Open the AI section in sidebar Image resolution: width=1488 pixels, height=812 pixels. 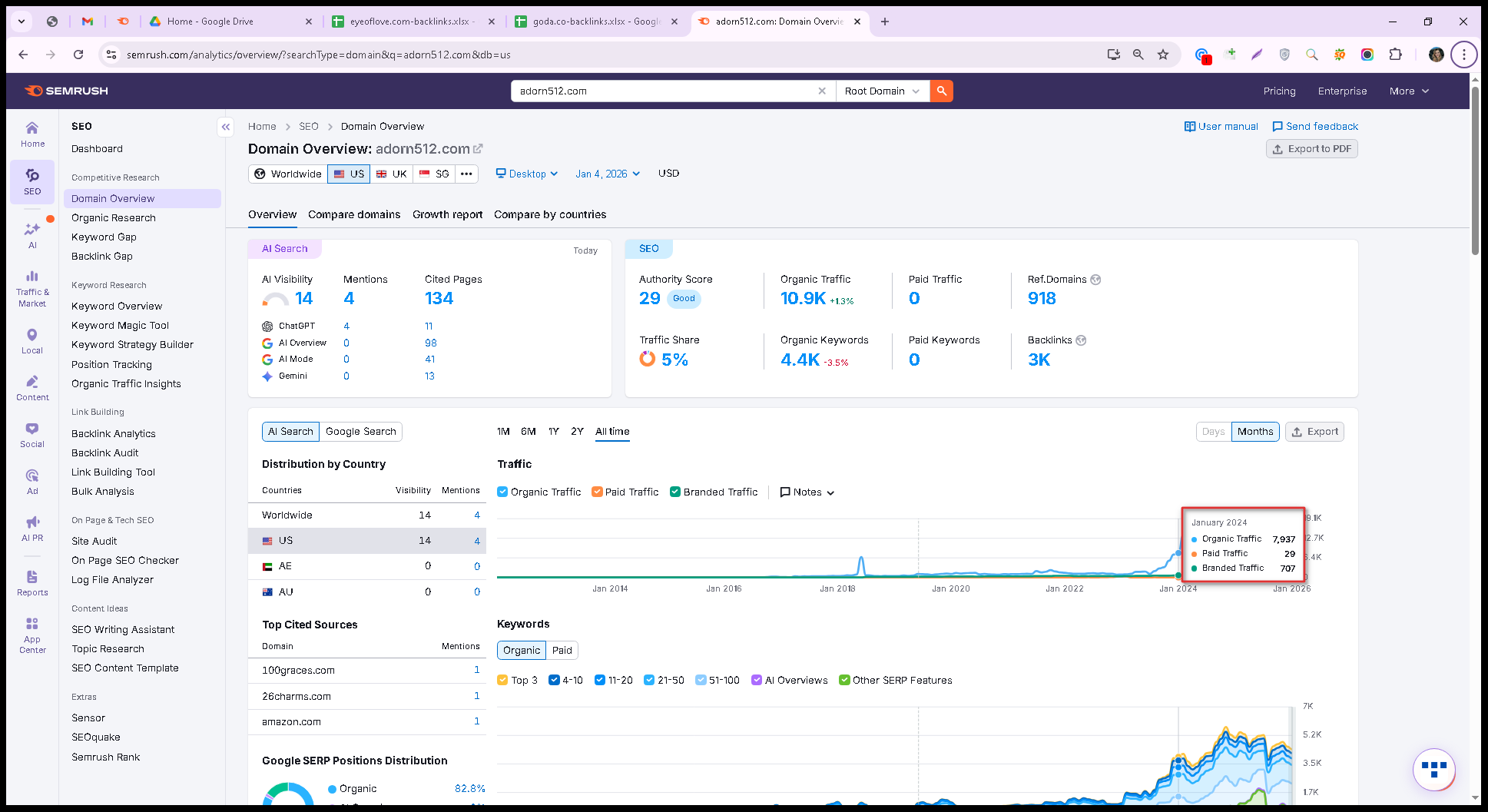32,234
